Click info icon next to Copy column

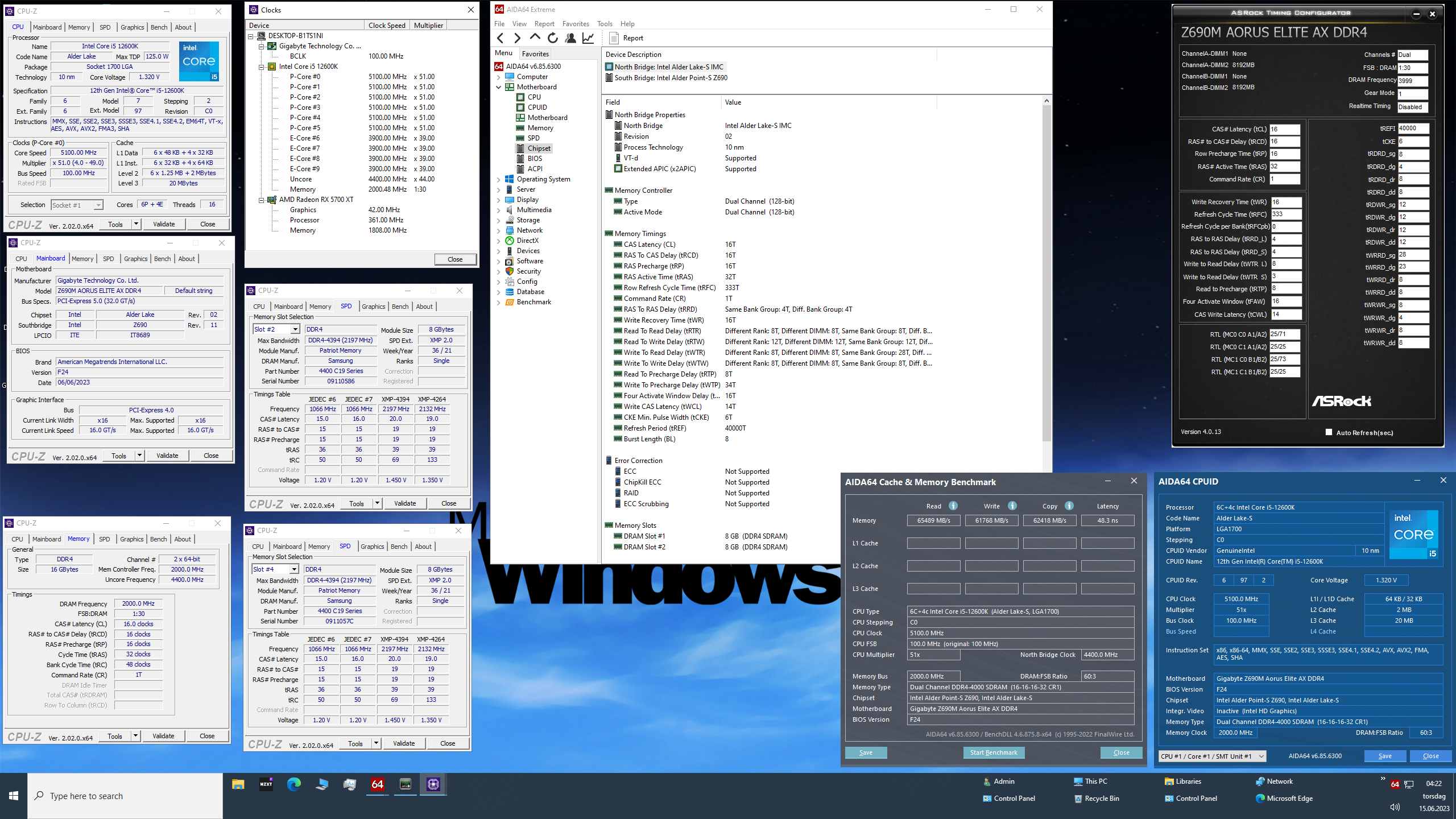(1069, 506)
